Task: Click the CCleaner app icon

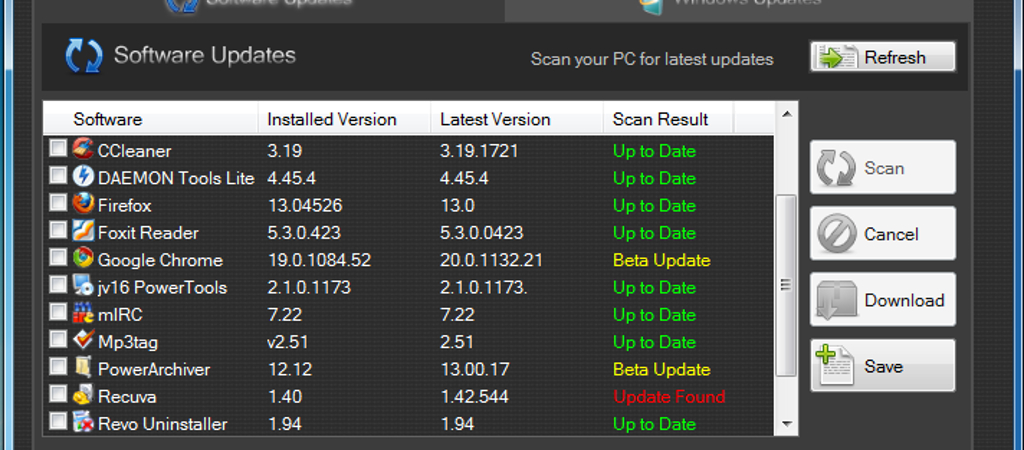Action: click(83, 150)
